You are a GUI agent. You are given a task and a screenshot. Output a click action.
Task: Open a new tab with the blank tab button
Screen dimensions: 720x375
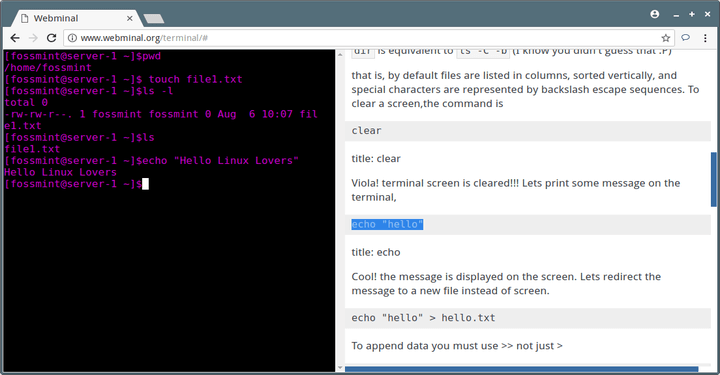154,19
